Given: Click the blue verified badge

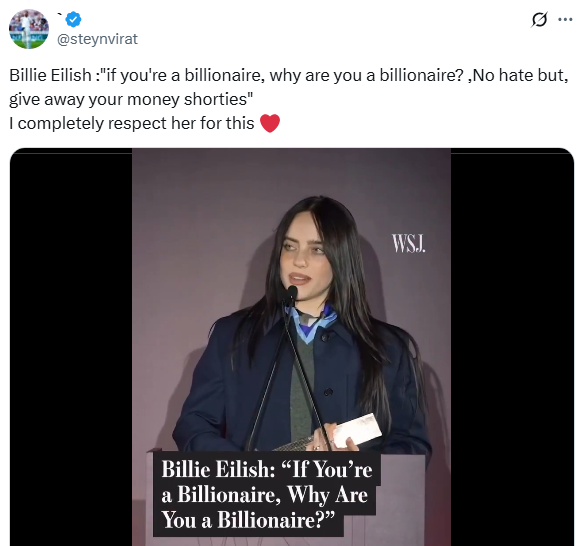Looking at the screenshot, I should click(74, 19).
